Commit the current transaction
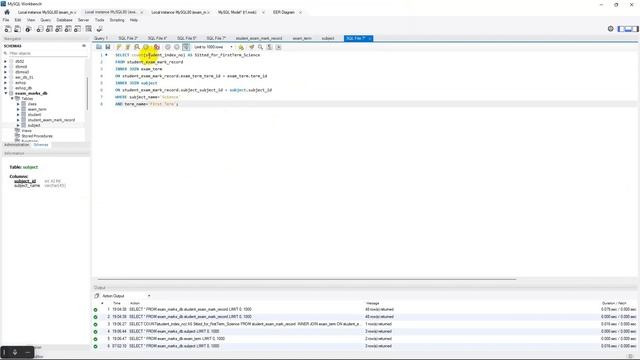This screenshot has width=640, height=360. pyautogui.click(x=168, y=47)
